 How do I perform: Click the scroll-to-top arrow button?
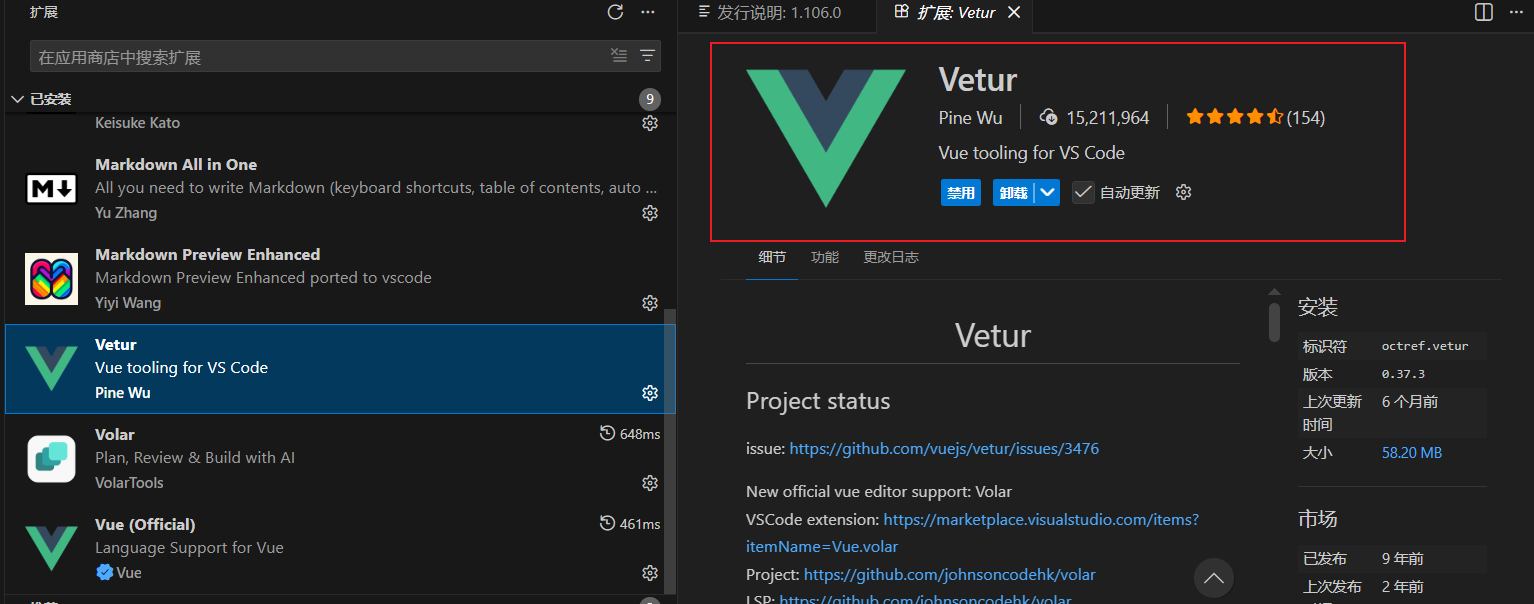point(1214,578)
